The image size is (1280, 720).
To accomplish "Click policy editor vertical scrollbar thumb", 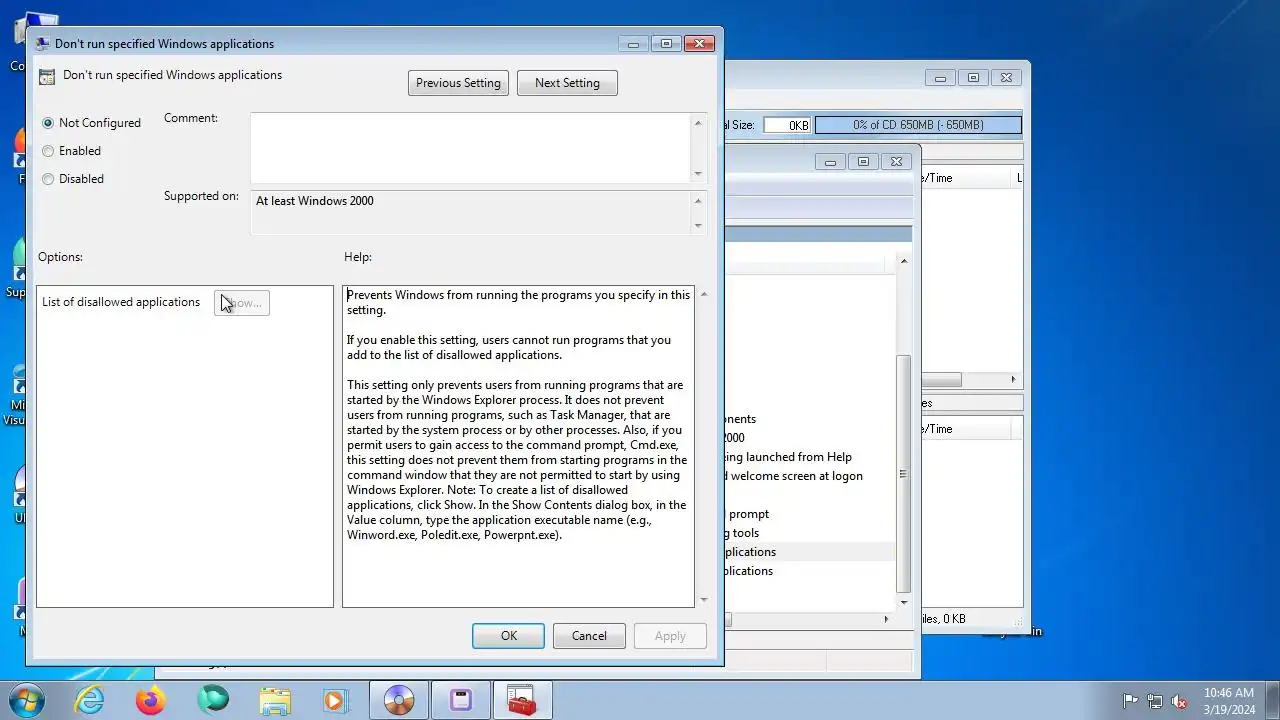I will (904, 473).
